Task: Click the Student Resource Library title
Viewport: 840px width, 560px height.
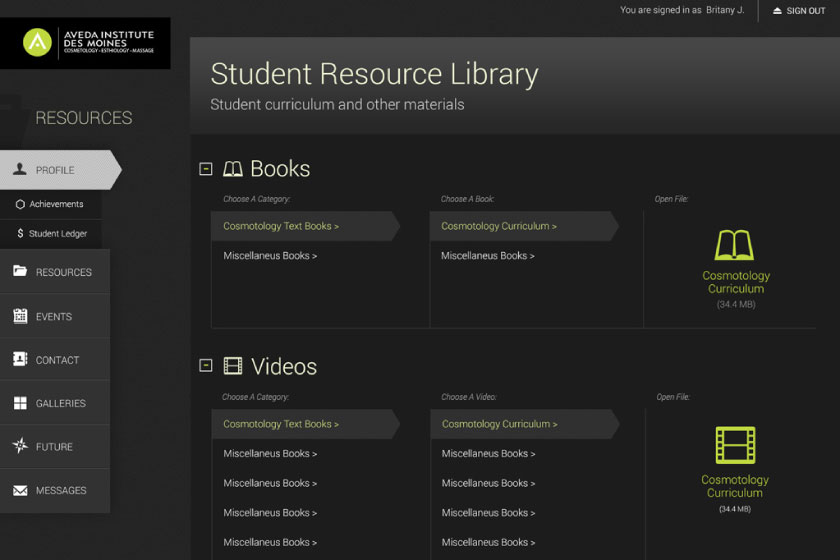Action: 374,74
